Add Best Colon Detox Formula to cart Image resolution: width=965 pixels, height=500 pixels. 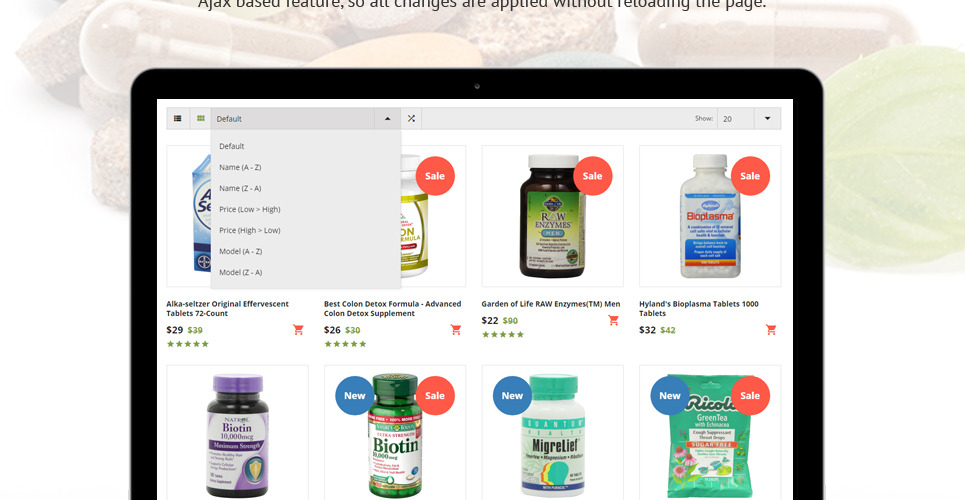click(456, 329)
